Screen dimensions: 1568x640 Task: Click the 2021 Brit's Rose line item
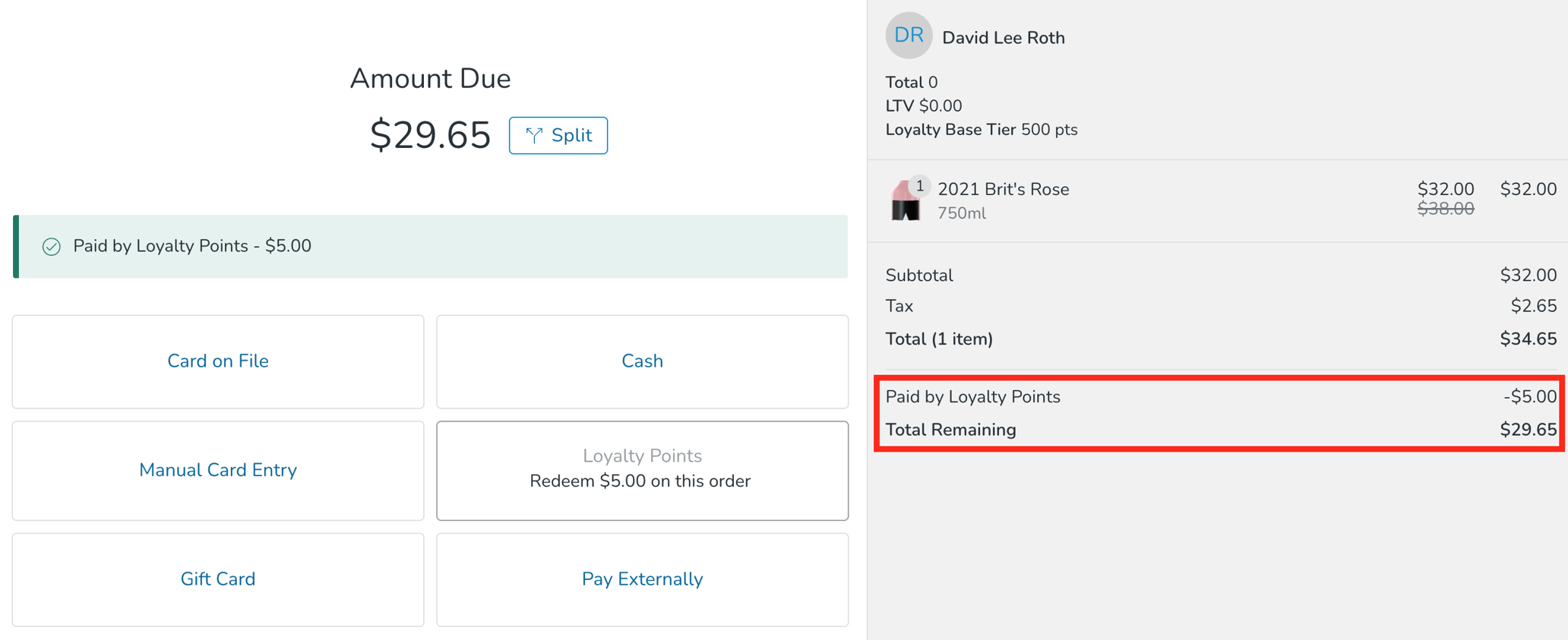1003,189
